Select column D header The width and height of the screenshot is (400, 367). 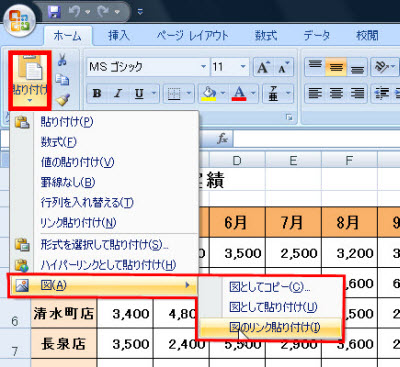point(237,161)
